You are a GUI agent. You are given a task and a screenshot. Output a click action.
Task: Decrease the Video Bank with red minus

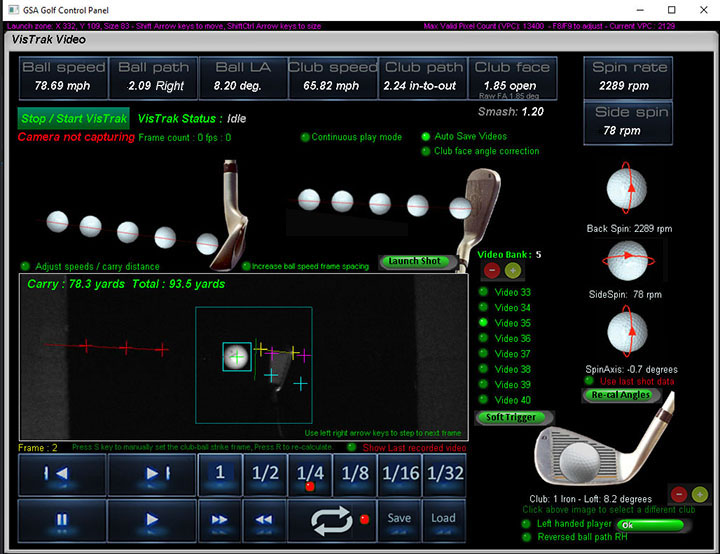pyautogui.click(x=492, y=271)
